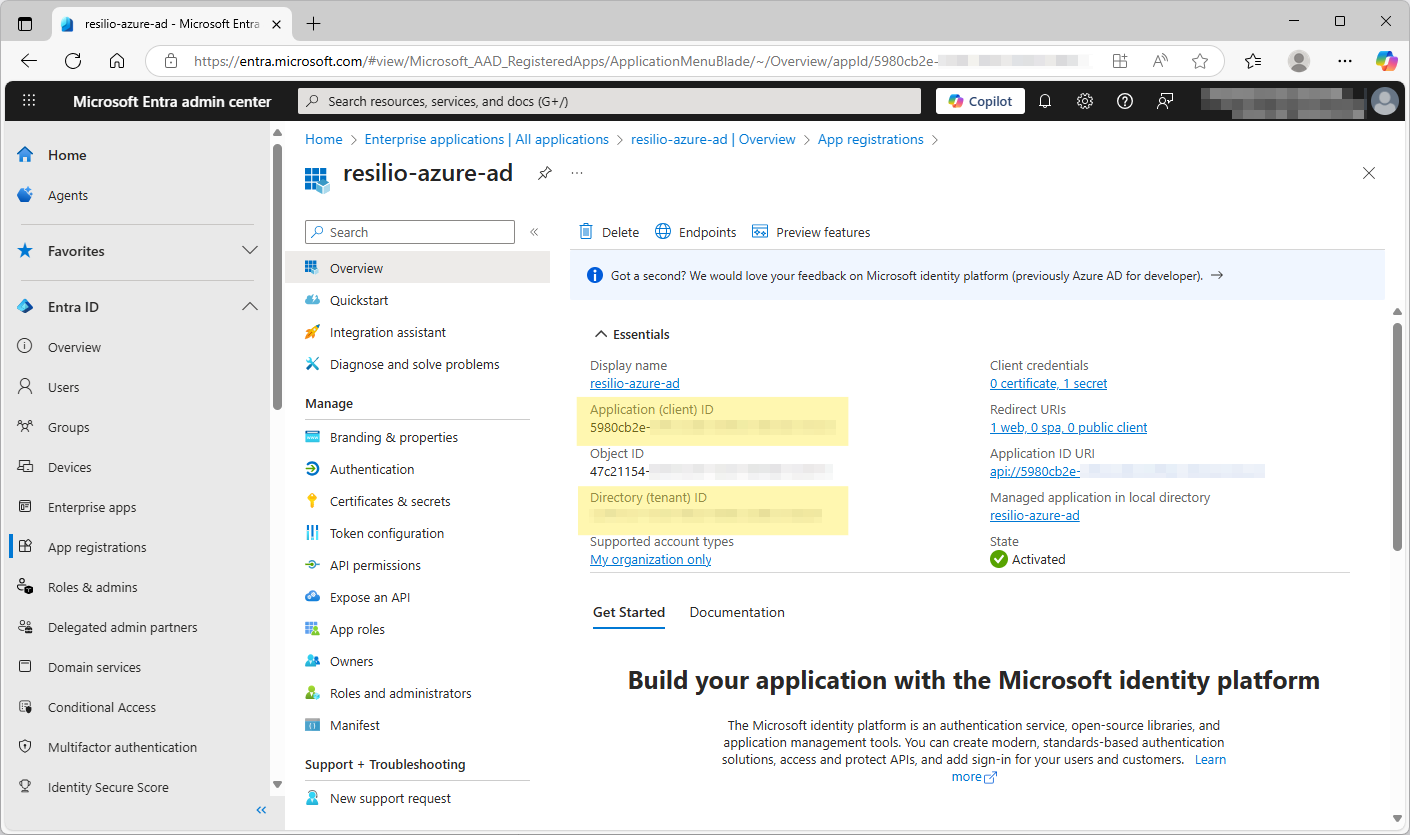Image resolution: width=1410 pixels, height=835 pixels.
Task: Select the Get Started tab
Action: tap(629, 612)
